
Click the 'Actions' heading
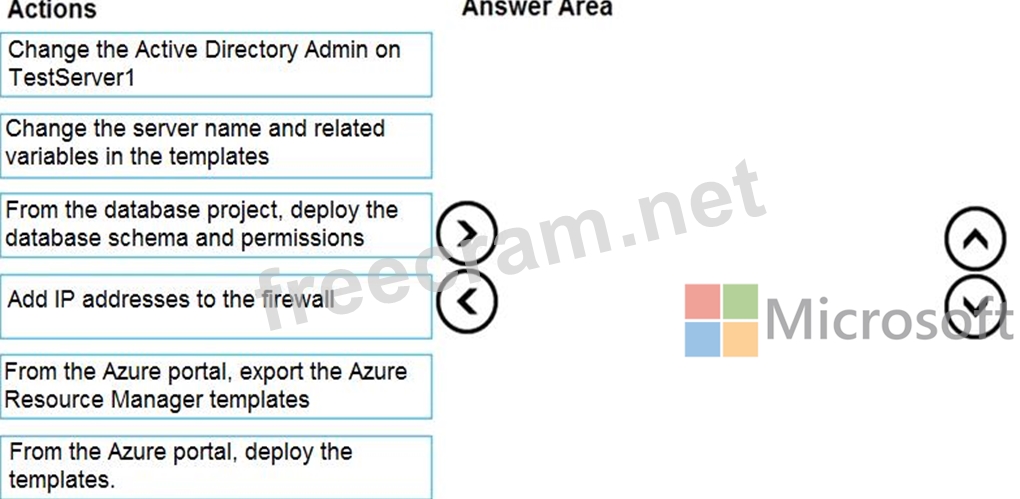52,10
